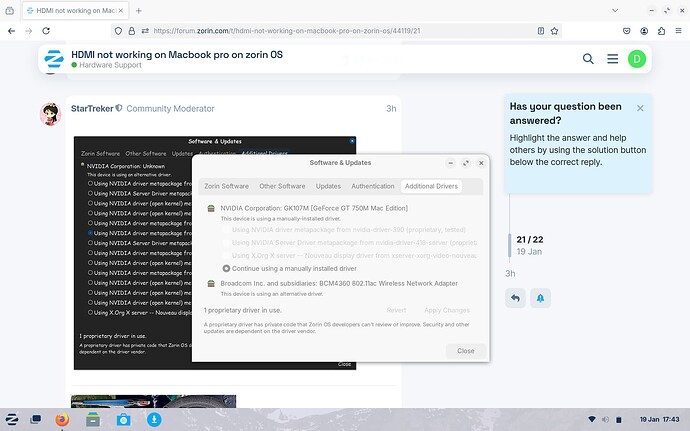Image resolution: width=690 pixels, height=431 pixels.
Task: Open the Pocket save icon
Action: (627, 31)
